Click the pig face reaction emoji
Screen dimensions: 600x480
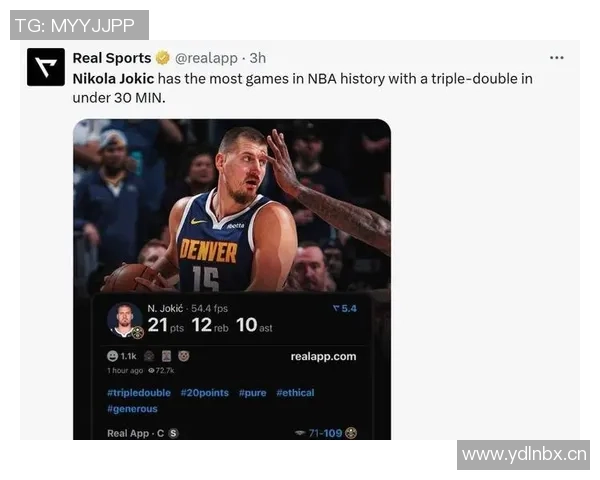click(x=184, y=356)
